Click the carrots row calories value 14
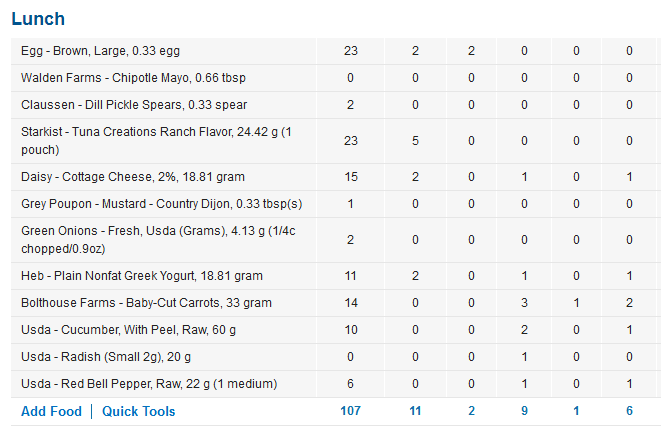This screenshot has width=661, height=428. pos(350,303)
